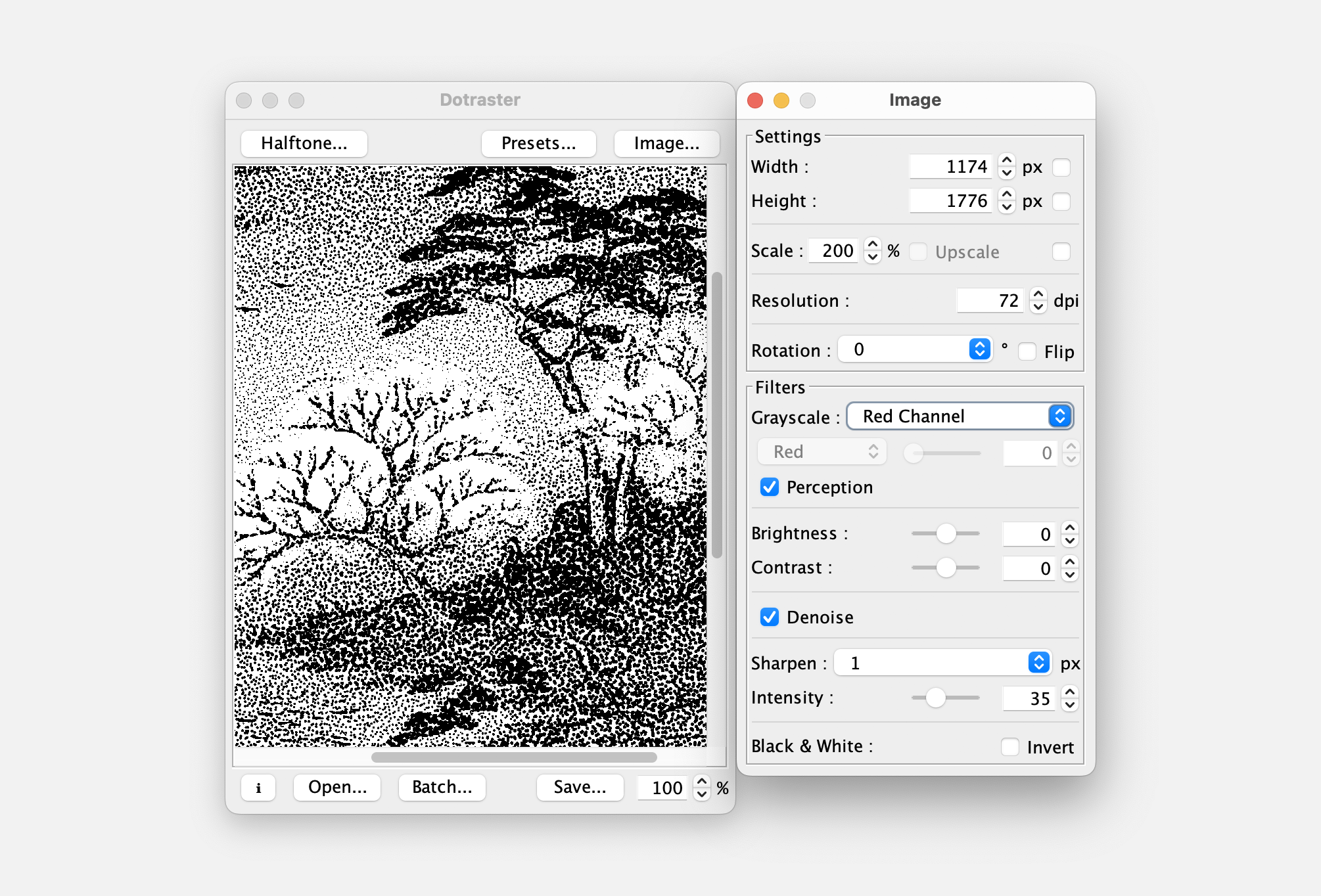
Task: Open the Grayscale Red Channel dropdown
Action: click(960, 416)
